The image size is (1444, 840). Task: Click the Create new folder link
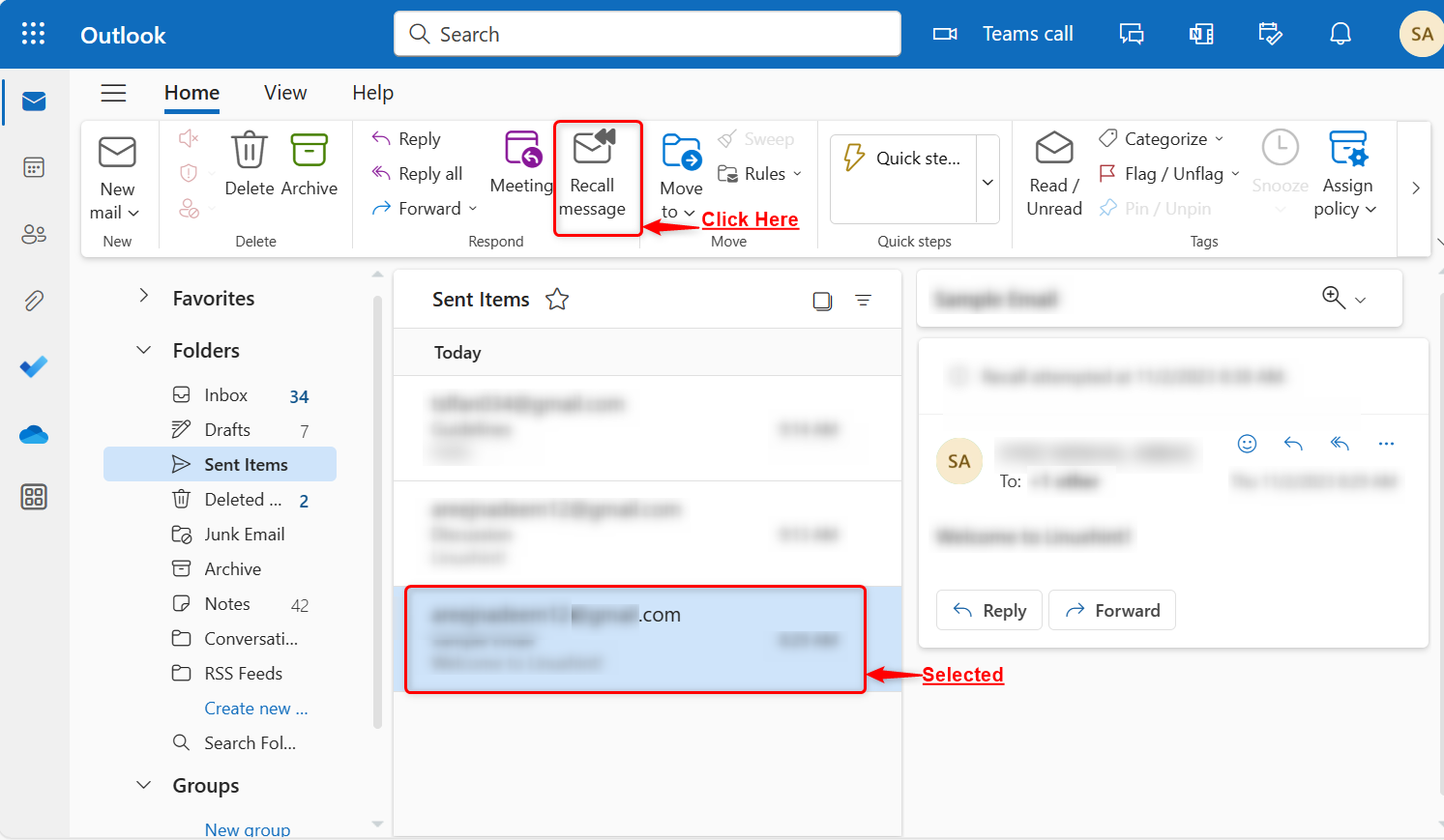[x=256, y=709]
